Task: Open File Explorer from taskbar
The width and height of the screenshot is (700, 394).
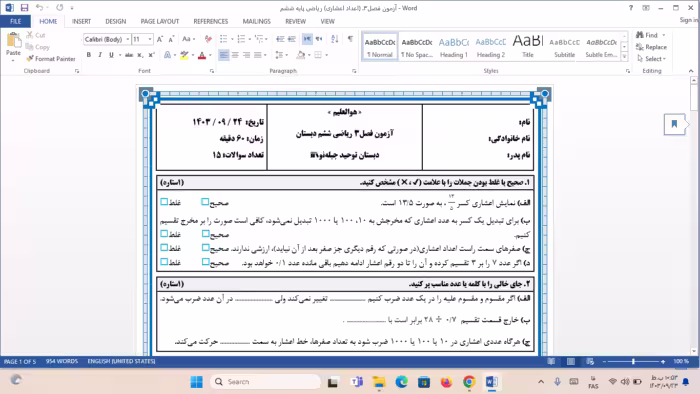Action: point(379,382)
